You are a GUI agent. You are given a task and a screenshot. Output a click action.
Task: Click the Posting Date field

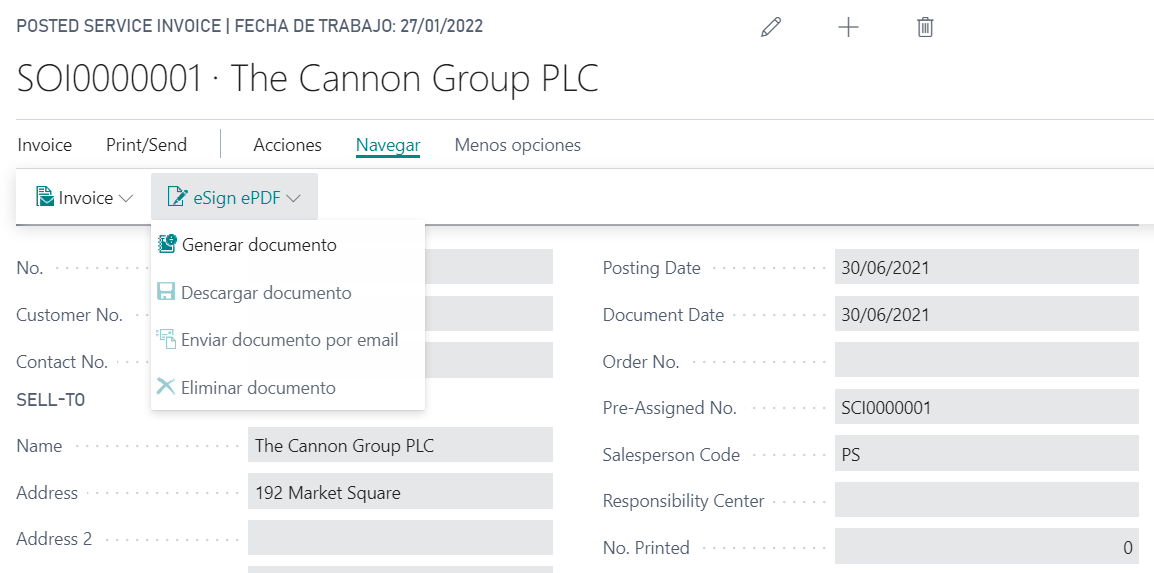985,268
